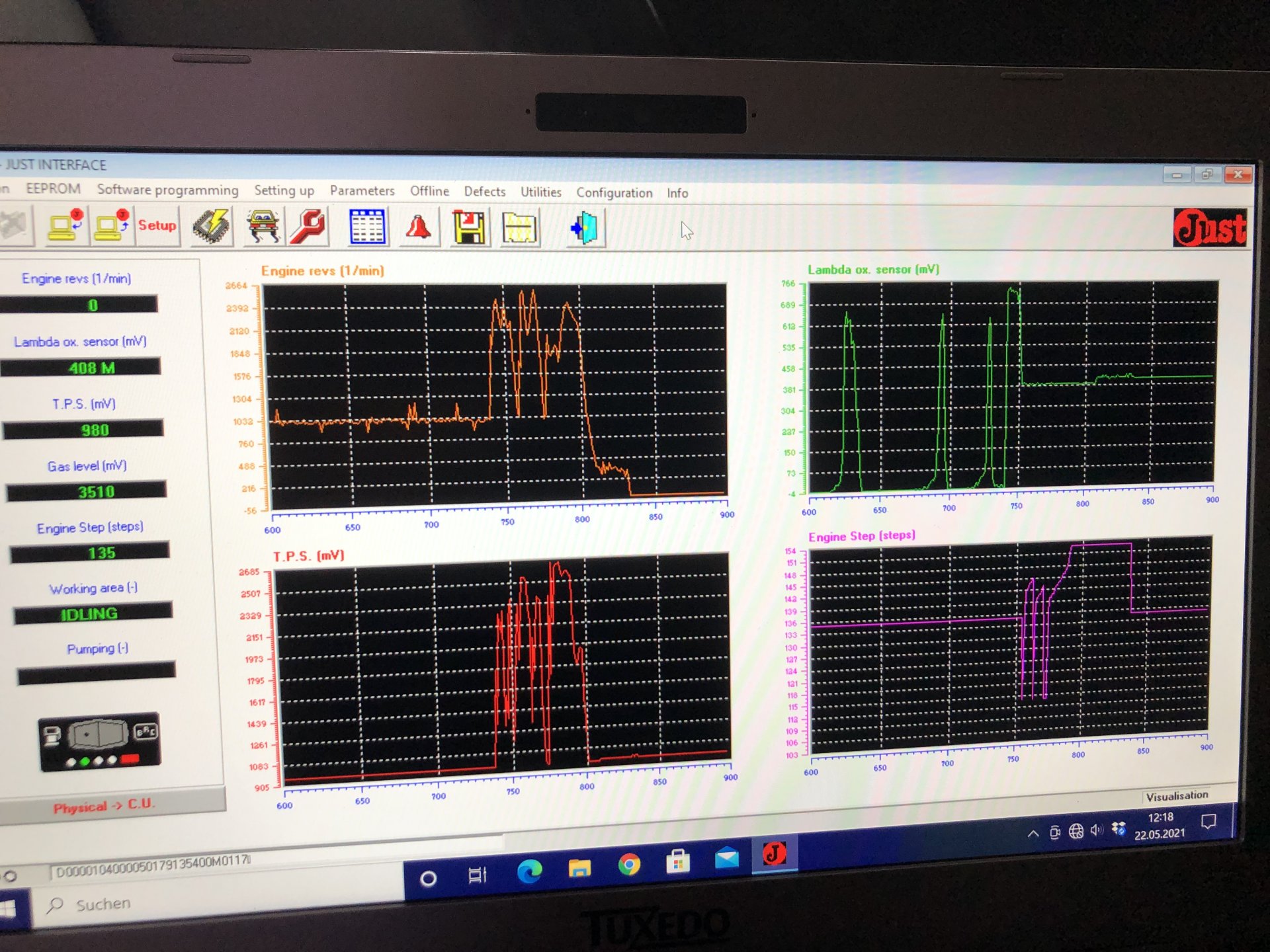Click the fuel changeover switch image
Image resolution: width=1270 pixels, height=952 pixels.
coord(99,742)
